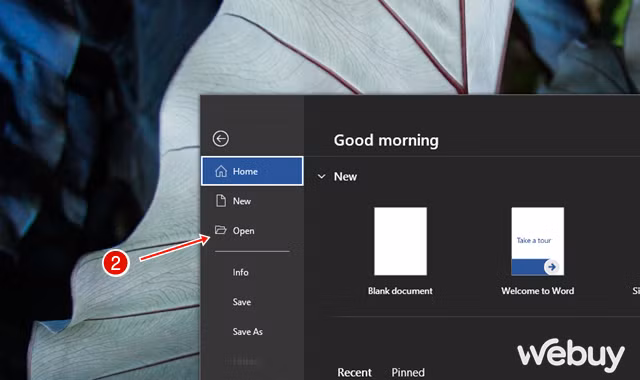
Task: Switch to the Recent tab
Action: [x=354, y=372]
